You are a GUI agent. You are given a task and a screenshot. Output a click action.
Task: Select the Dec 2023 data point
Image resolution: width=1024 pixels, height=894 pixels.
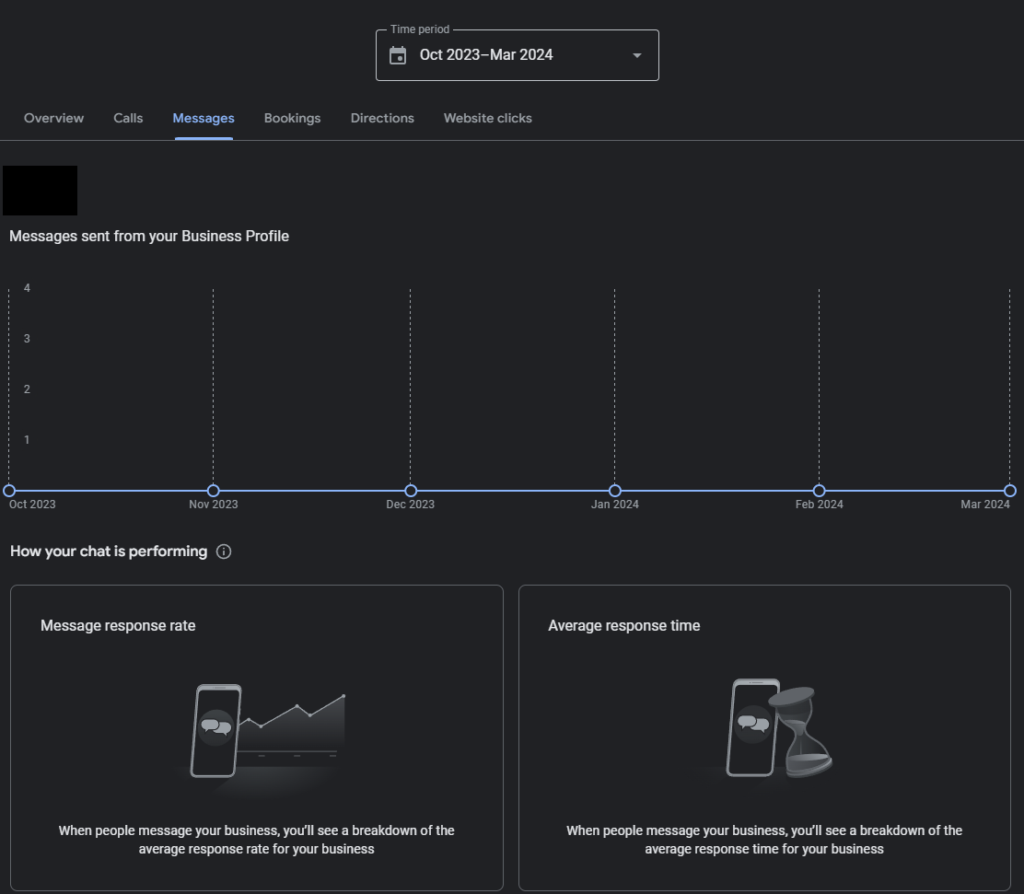[x=411, y=490]
